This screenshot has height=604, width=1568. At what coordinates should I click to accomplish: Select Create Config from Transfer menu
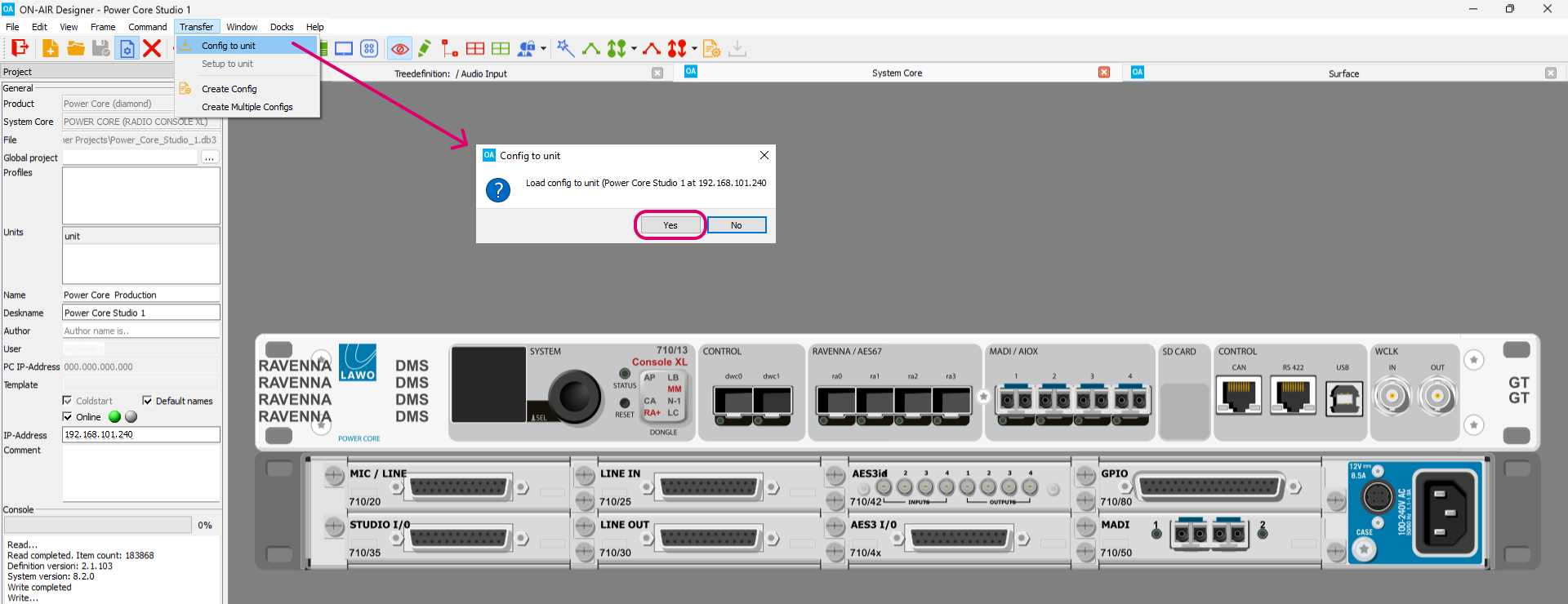229,89
